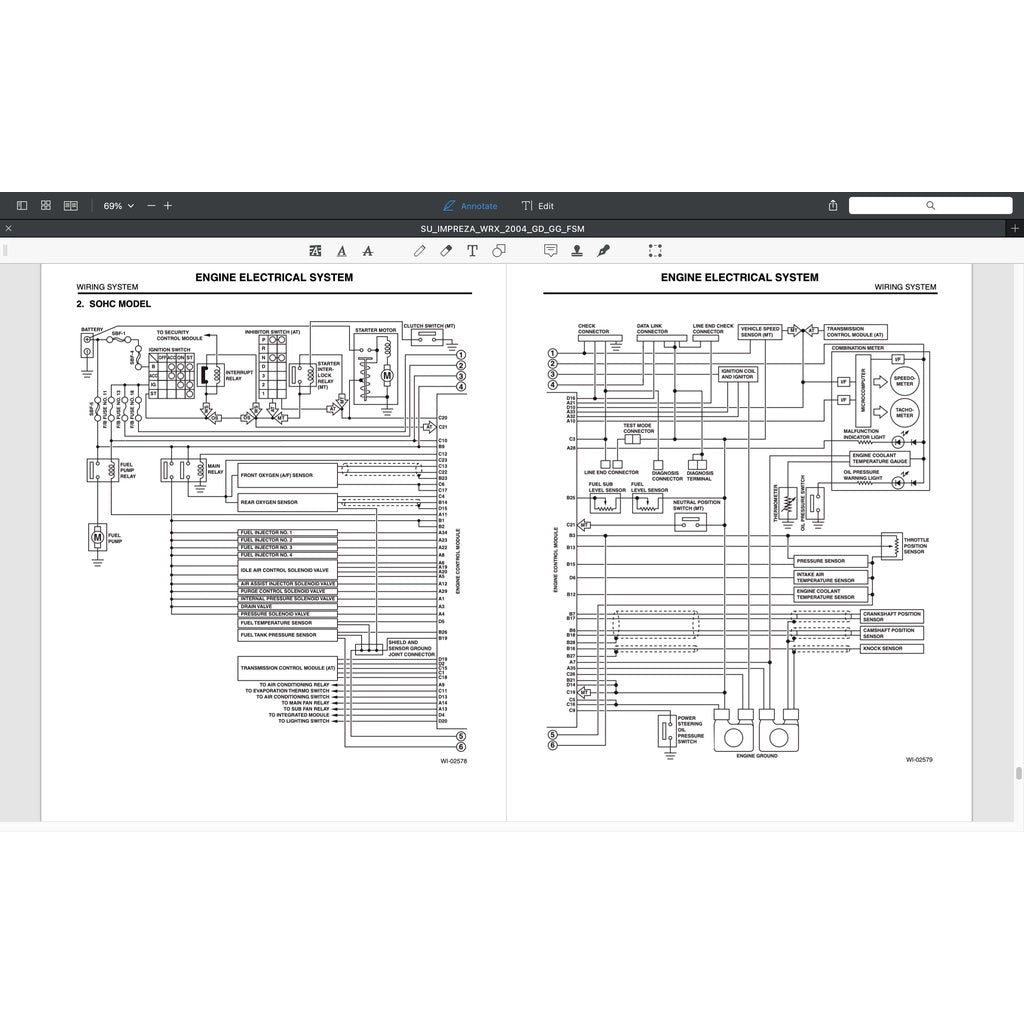Select the pencil drawing tool
The image size is (1024, 1024).
pyautogui.click(x=420, y=251)
